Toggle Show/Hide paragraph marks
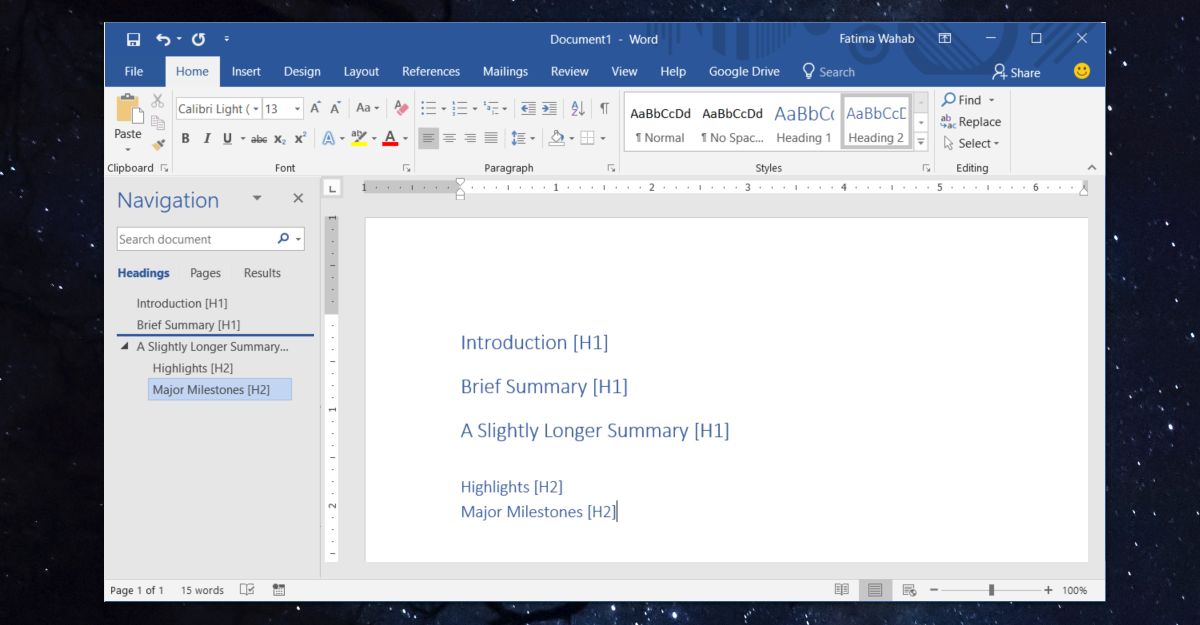The width and height of the screenshot is (1200, 625). (604, 108)
